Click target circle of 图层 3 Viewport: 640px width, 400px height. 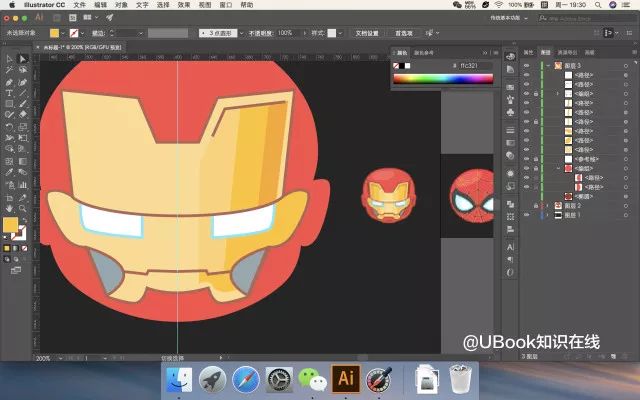coord(626,66)
